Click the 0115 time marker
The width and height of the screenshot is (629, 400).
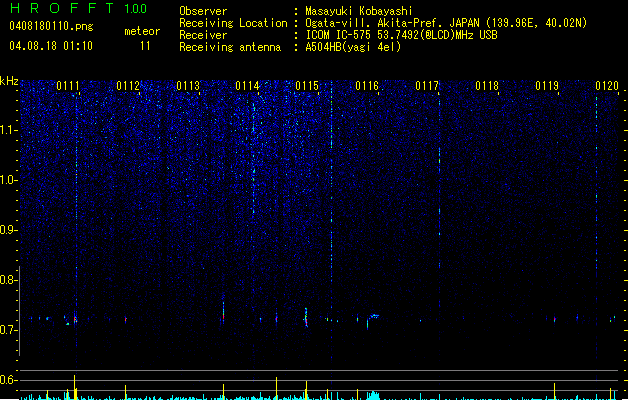point(307,86)
